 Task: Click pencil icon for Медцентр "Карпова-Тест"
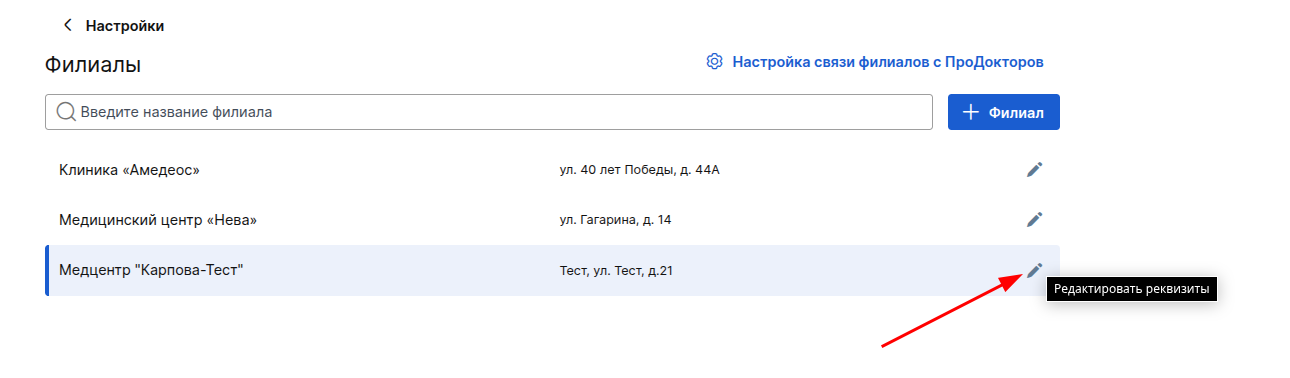tap(1035, 270)
